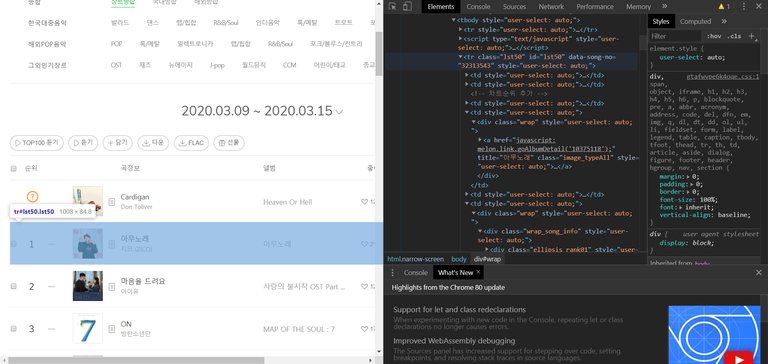Click the 듣기 listen button
768x364 pixels.
click(x=83, y=143)
